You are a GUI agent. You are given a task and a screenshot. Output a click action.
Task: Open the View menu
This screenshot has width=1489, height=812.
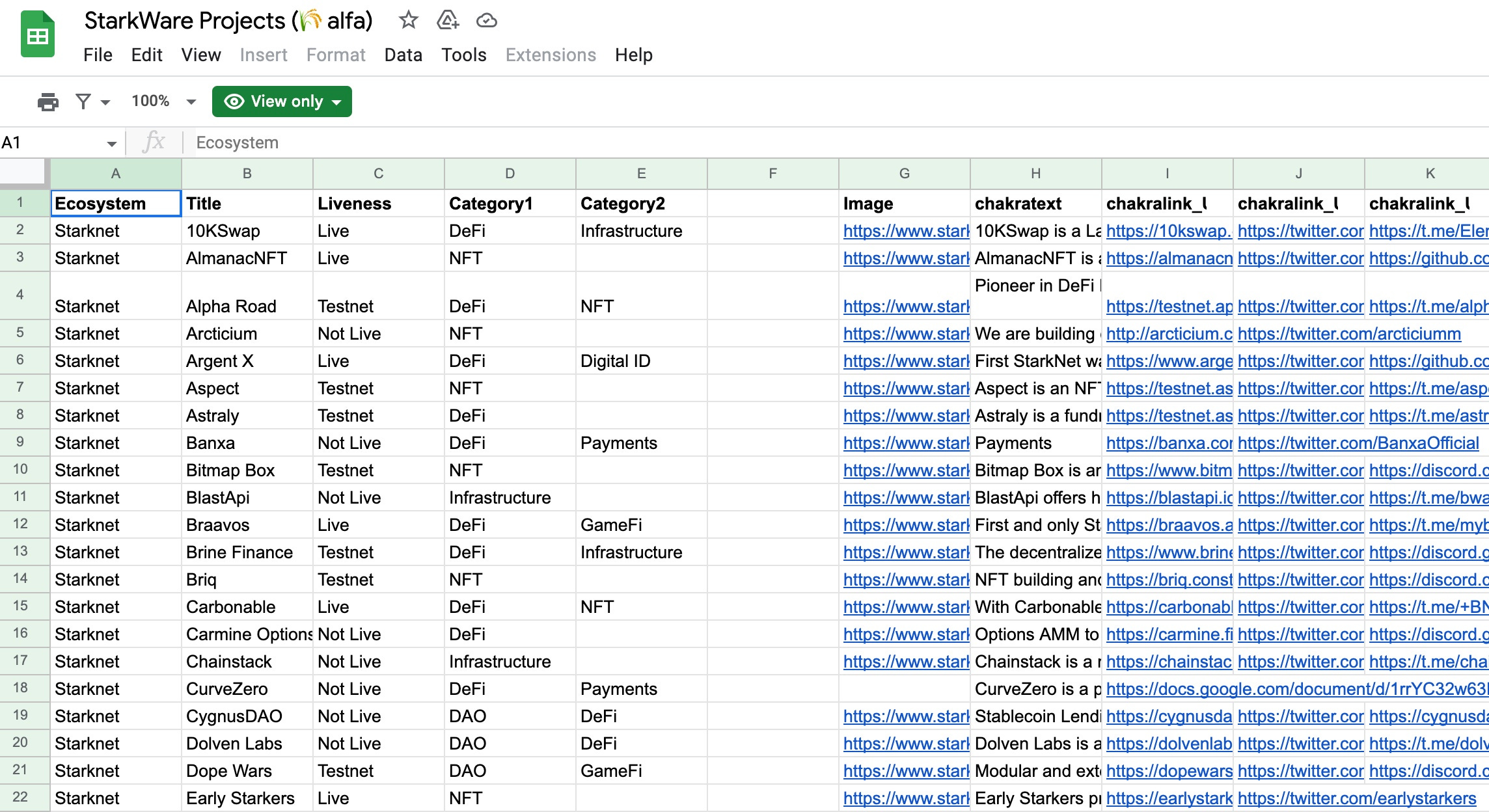coord(201,55)
